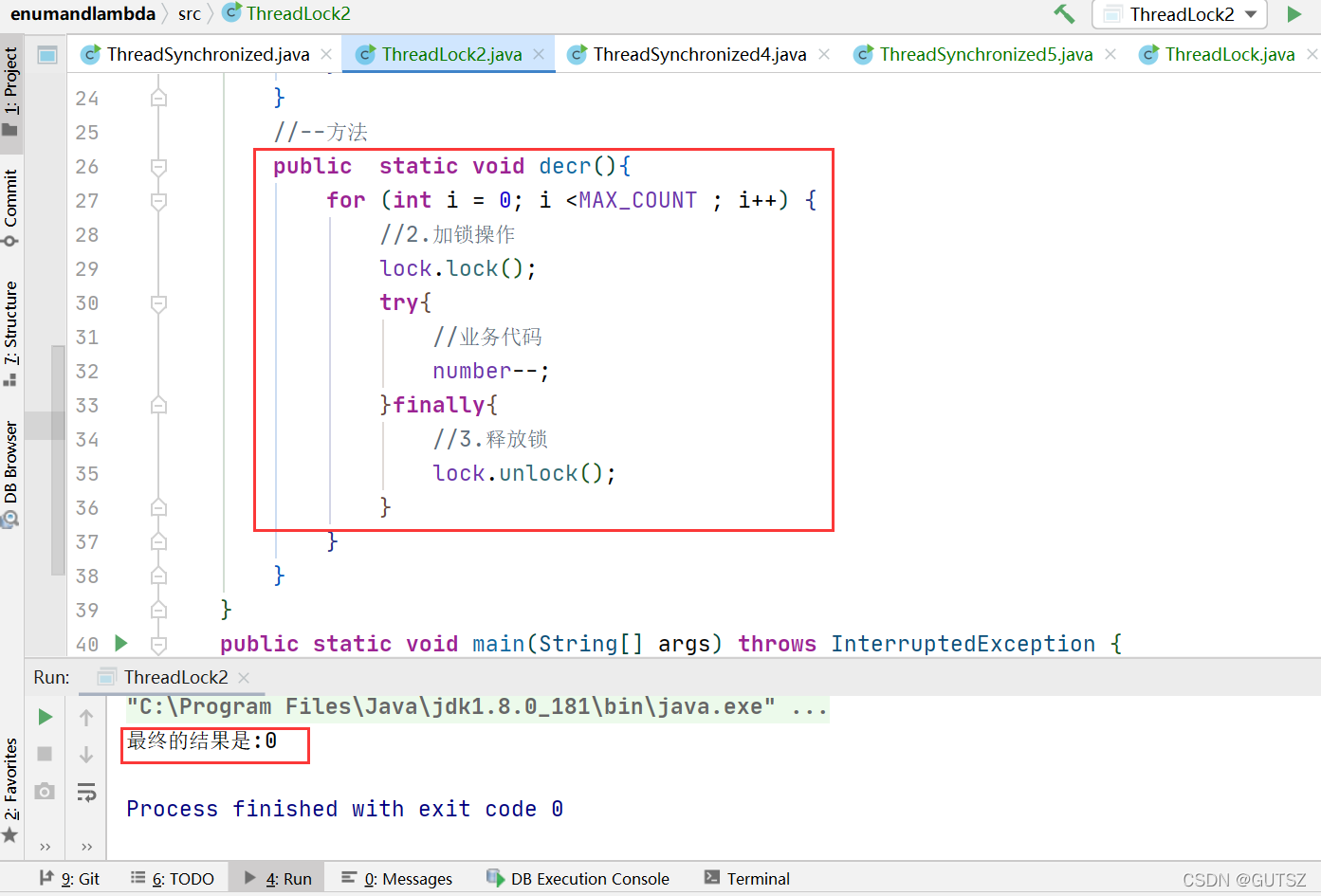The height and width of the screenshot is (896, 1321).
Task: Open the 6: TODO tool window
Action: point(173,879)
